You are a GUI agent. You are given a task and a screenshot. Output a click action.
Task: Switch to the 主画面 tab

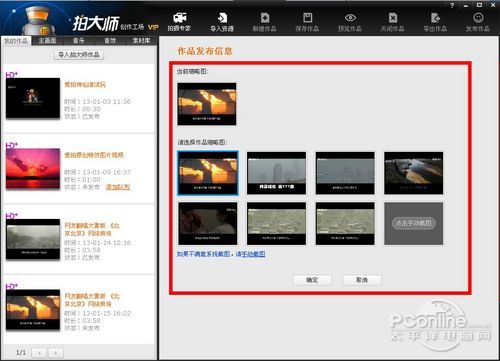coord(47,41)
